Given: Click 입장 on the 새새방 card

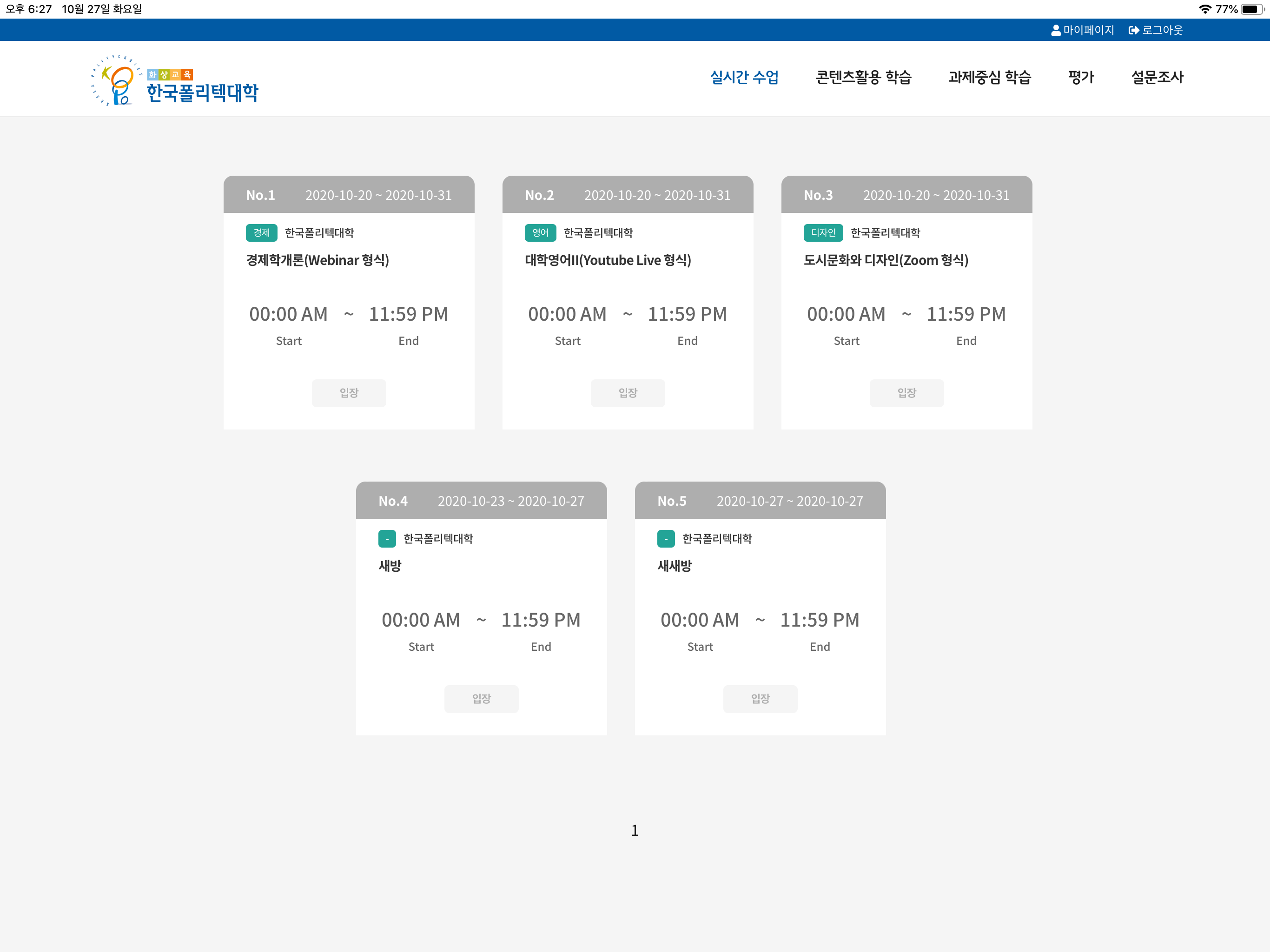Looking at the screenshot, I should pyautogui.click(x=760, y=699).
